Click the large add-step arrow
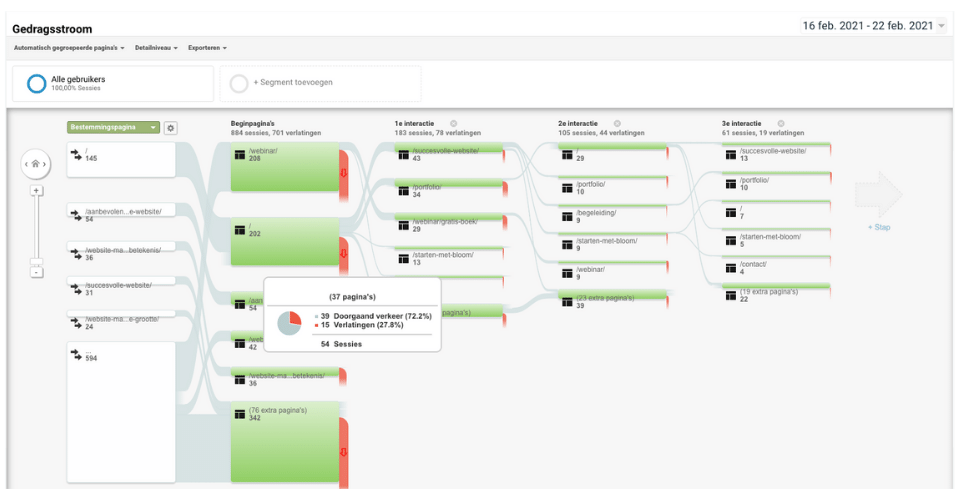The width and height of the screenshot is (960, 500). click(x=879, y=194)
